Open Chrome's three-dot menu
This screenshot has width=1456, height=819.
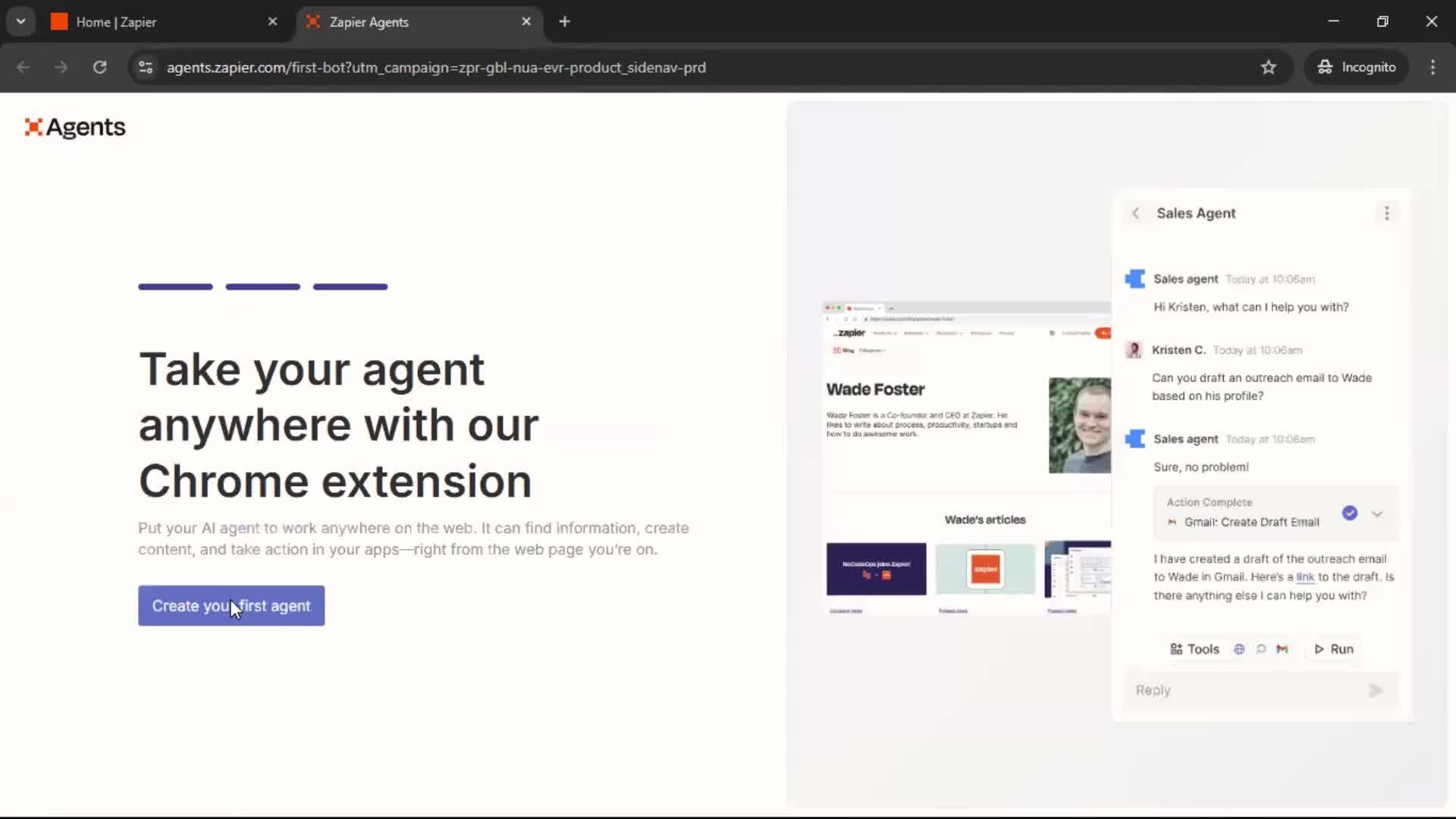click(1432, 67)
